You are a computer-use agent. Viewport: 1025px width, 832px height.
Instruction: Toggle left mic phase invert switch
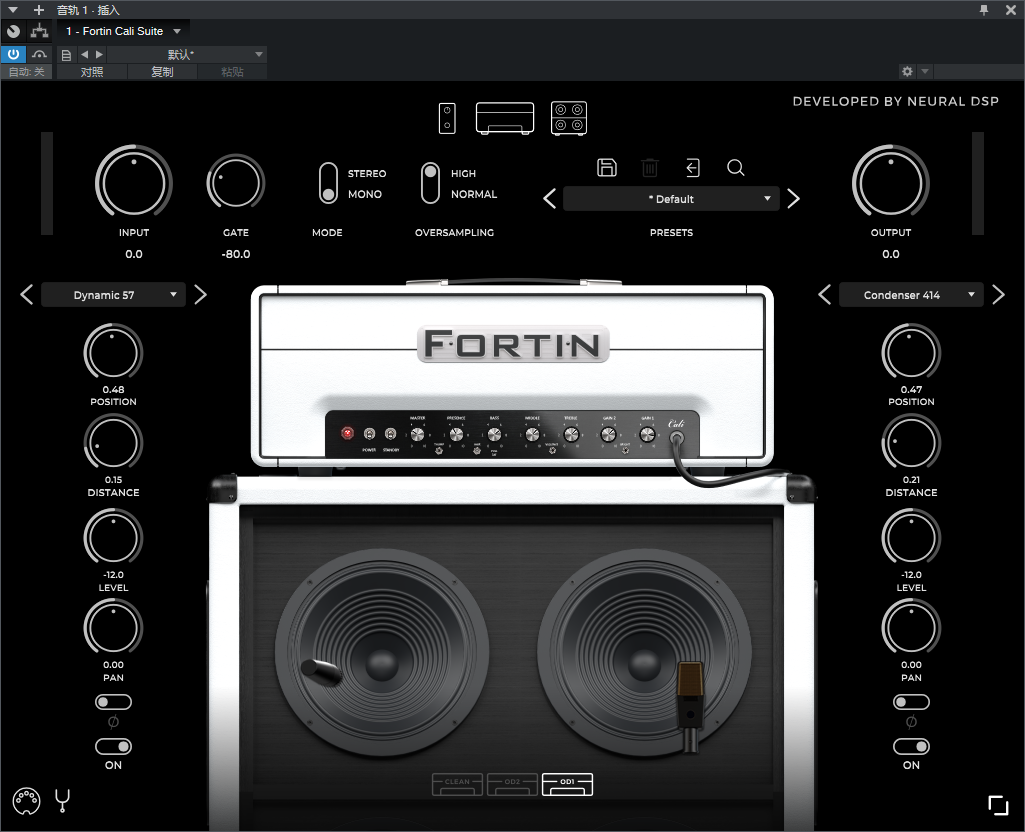(x=113, y=702)
